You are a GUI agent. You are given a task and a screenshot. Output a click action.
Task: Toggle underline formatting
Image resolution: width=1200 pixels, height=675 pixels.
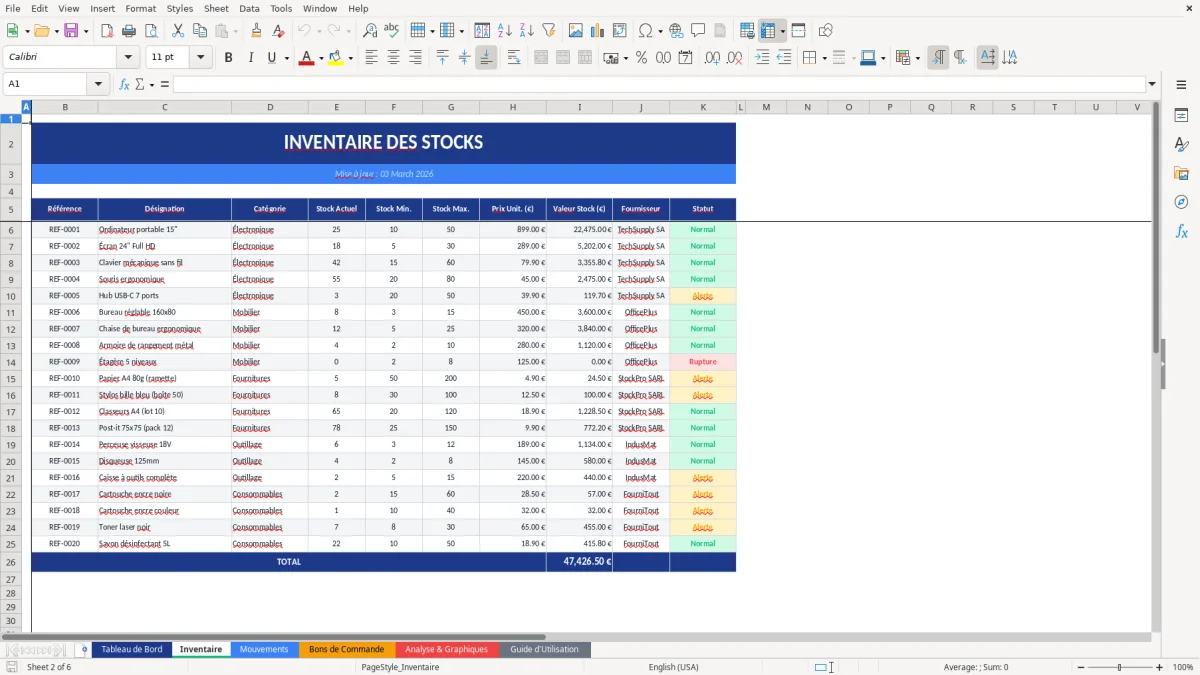tap(270, 57)
